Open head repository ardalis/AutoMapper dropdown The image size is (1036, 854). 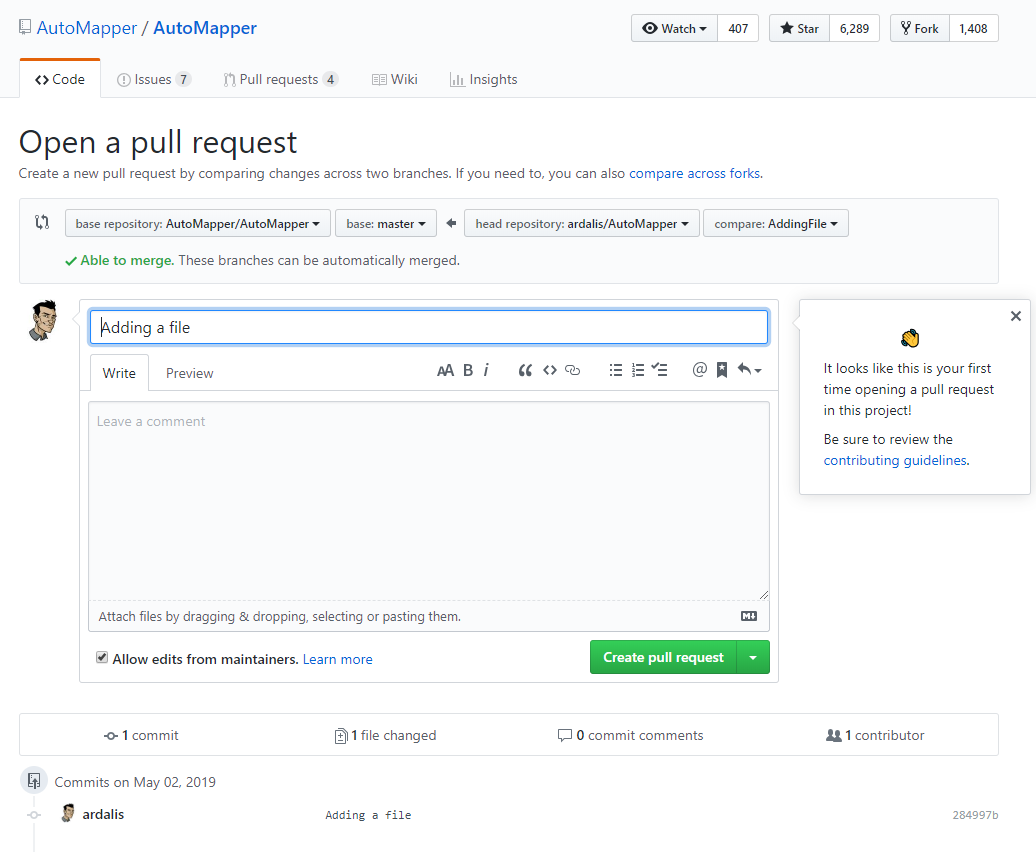[x=582, y=223]
